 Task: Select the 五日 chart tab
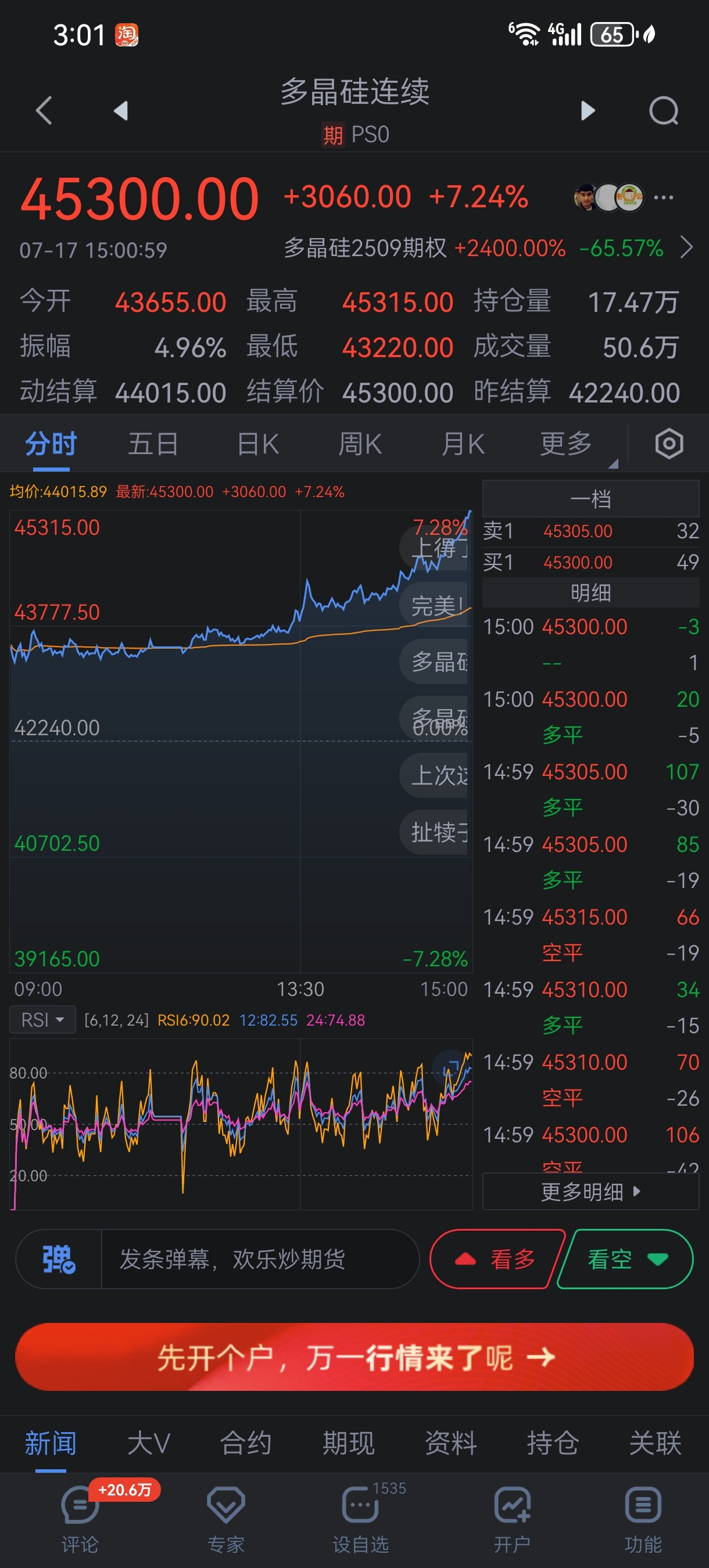tap(153, 444)
